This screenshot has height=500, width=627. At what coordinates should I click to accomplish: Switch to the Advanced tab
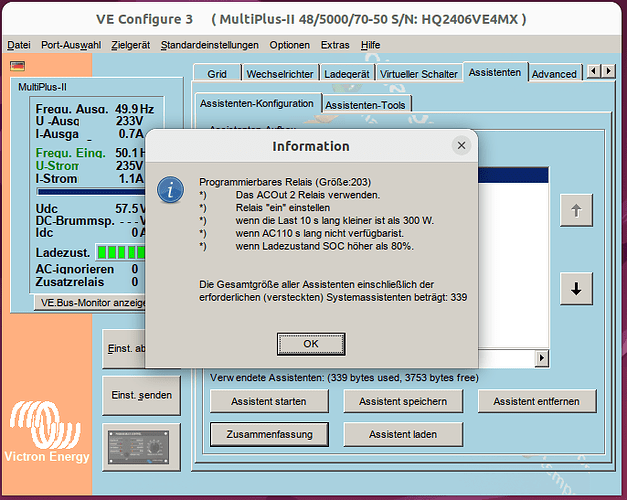point(554,74)
